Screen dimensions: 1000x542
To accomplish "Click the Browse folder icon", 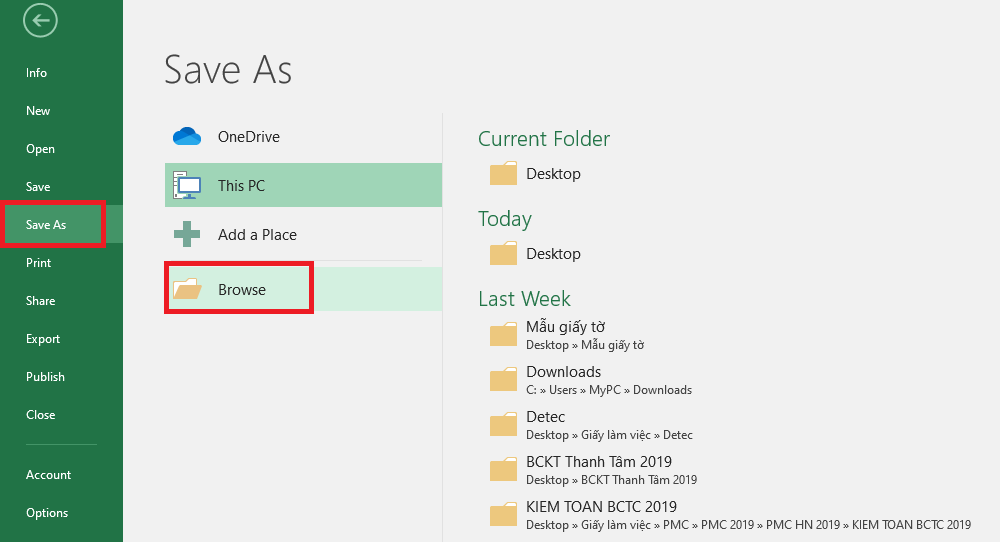I will click(187, 290).
